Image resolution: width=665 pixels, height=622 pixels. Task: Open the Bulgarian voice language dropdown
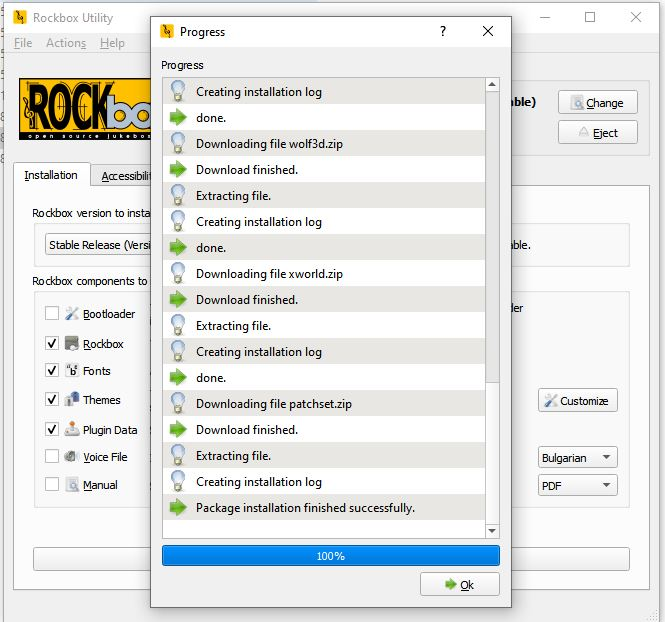coord(578,458)
